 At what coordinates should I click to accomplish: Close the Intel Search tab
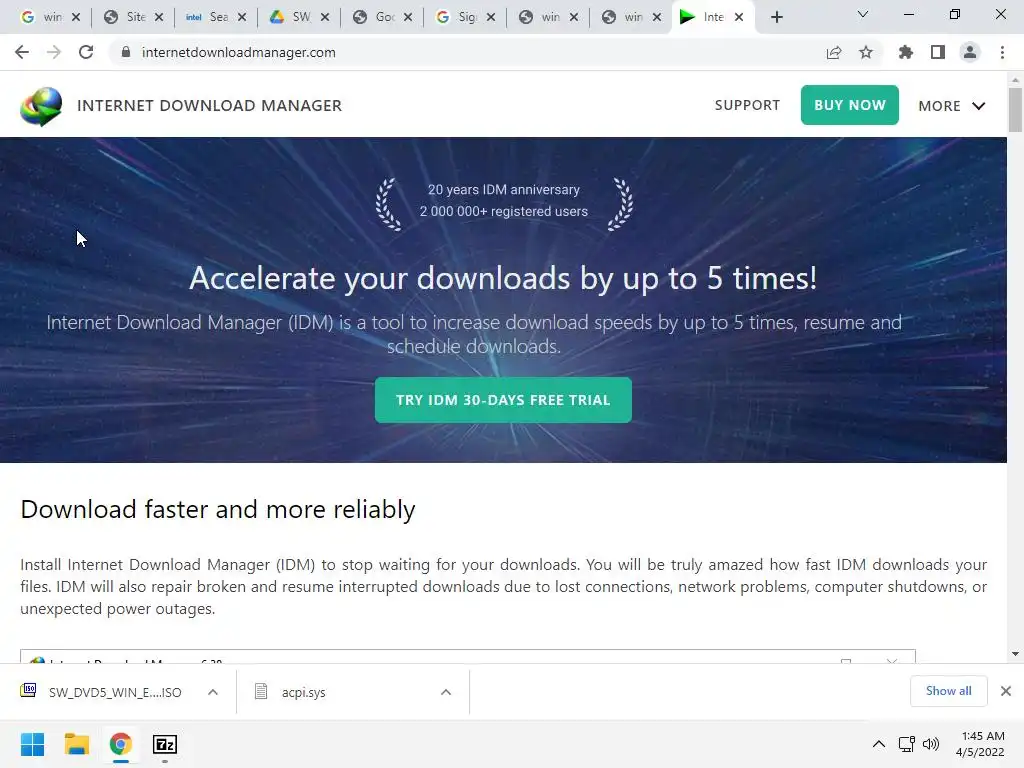click(242, 18)
